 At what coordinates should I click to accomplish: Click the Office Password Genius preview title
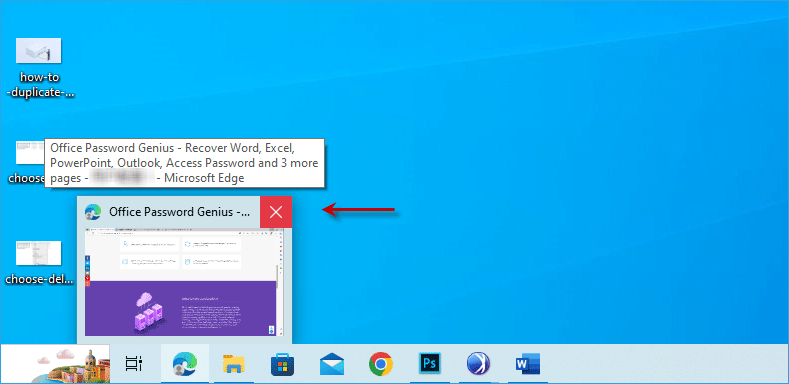(x=180, y=212)
